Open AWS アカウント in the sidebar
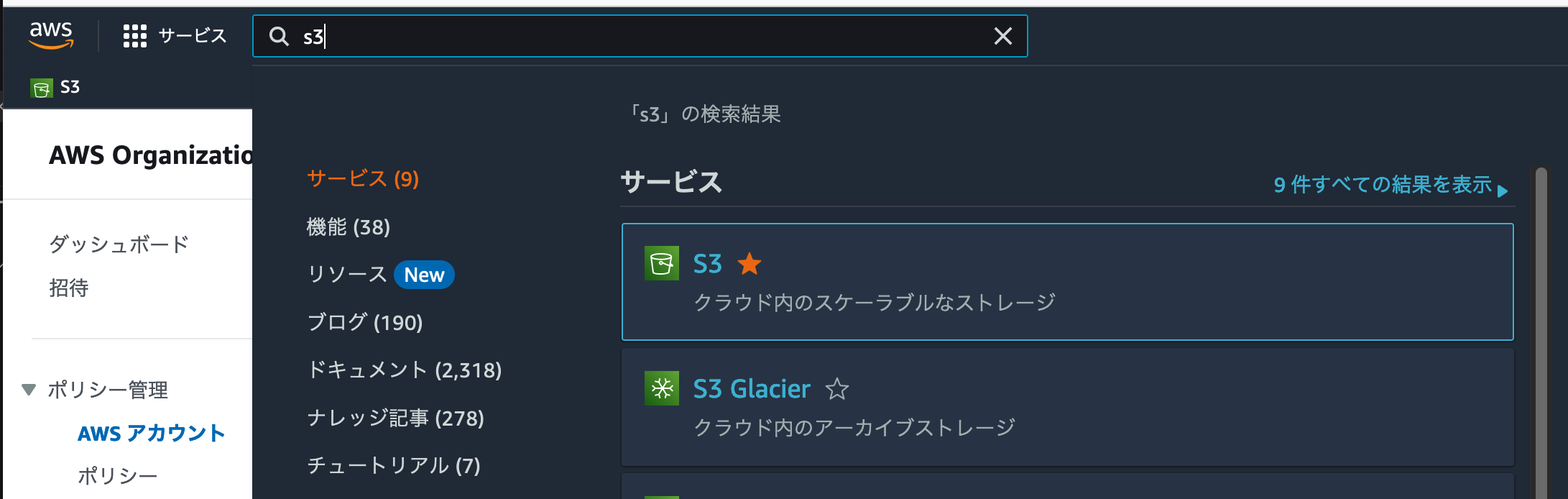This screenshot has height=499, width=1568. [x=150, y=433]
